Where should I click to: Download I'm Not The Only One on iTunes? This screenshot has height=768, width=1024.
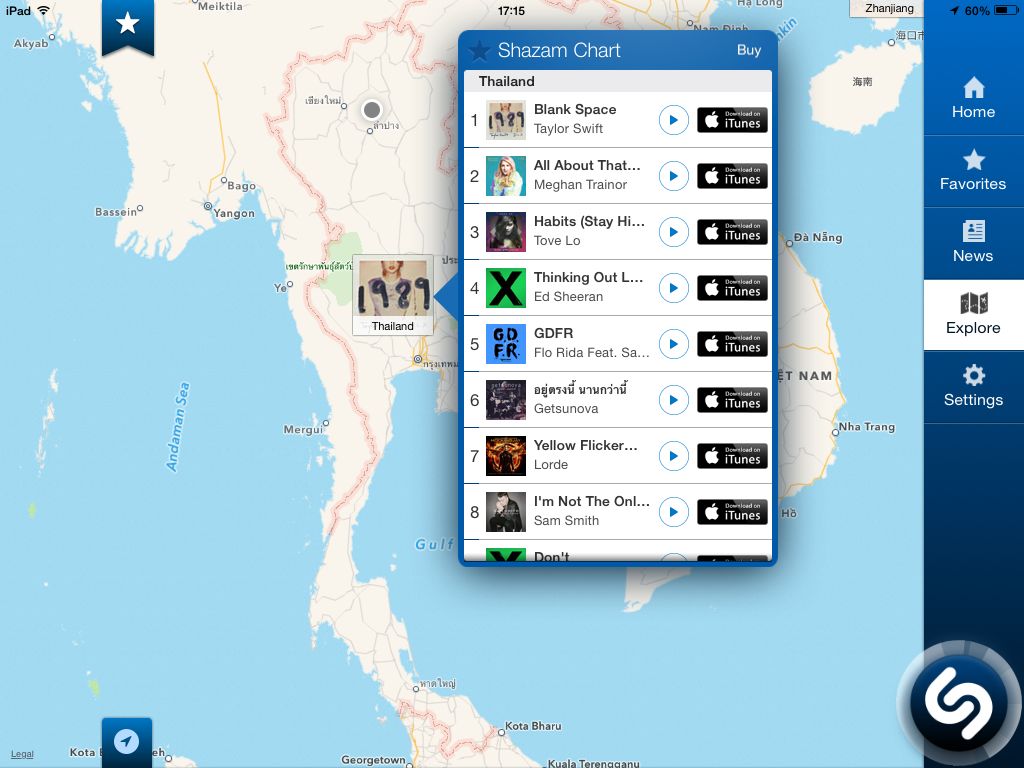click(732, 512)
